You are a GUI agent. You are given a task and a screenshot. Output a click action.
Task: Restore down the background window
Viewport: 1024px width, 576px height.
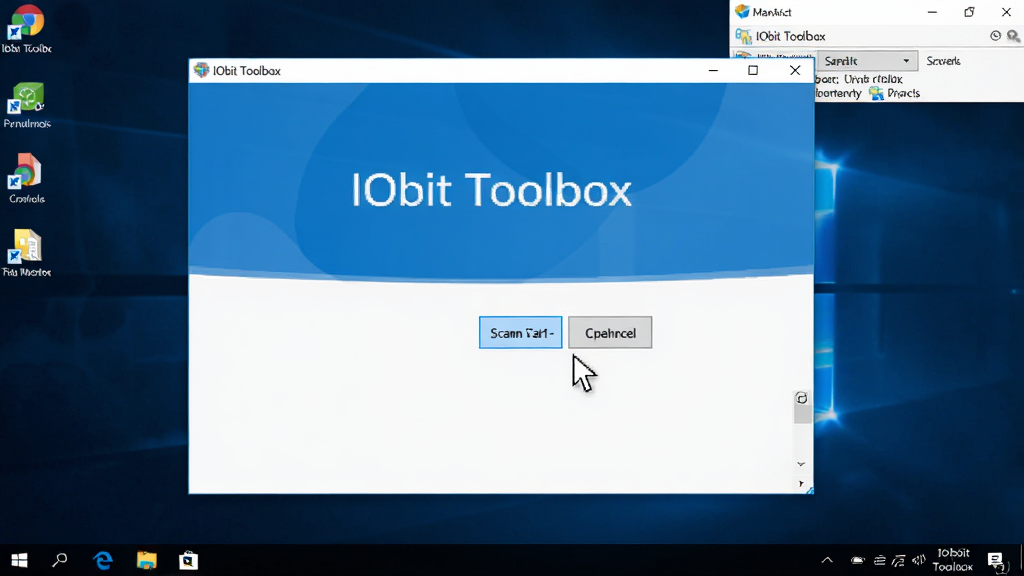click(x=969, y=12)
